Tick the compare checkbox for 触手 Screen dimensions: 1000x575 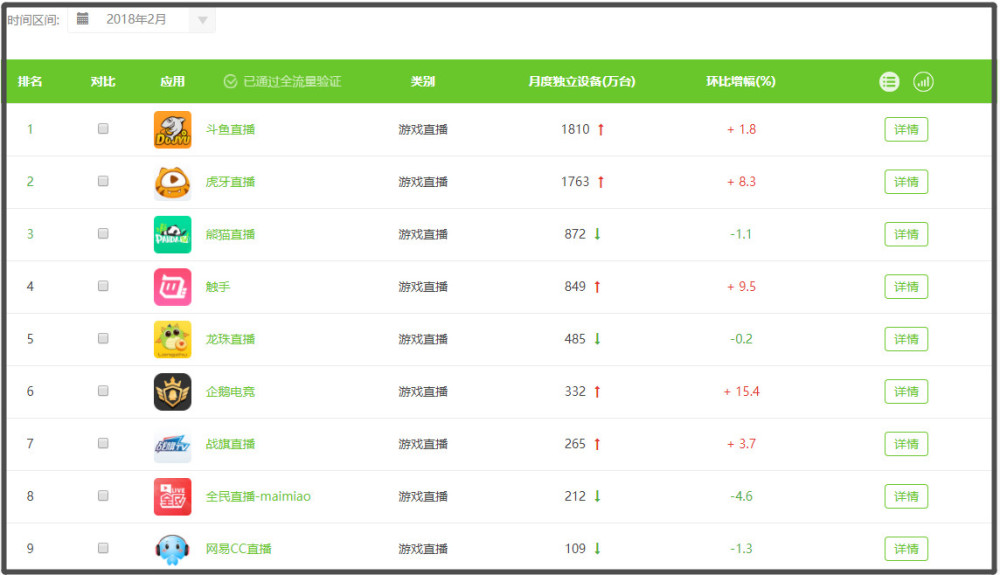(x=103, y=286)
